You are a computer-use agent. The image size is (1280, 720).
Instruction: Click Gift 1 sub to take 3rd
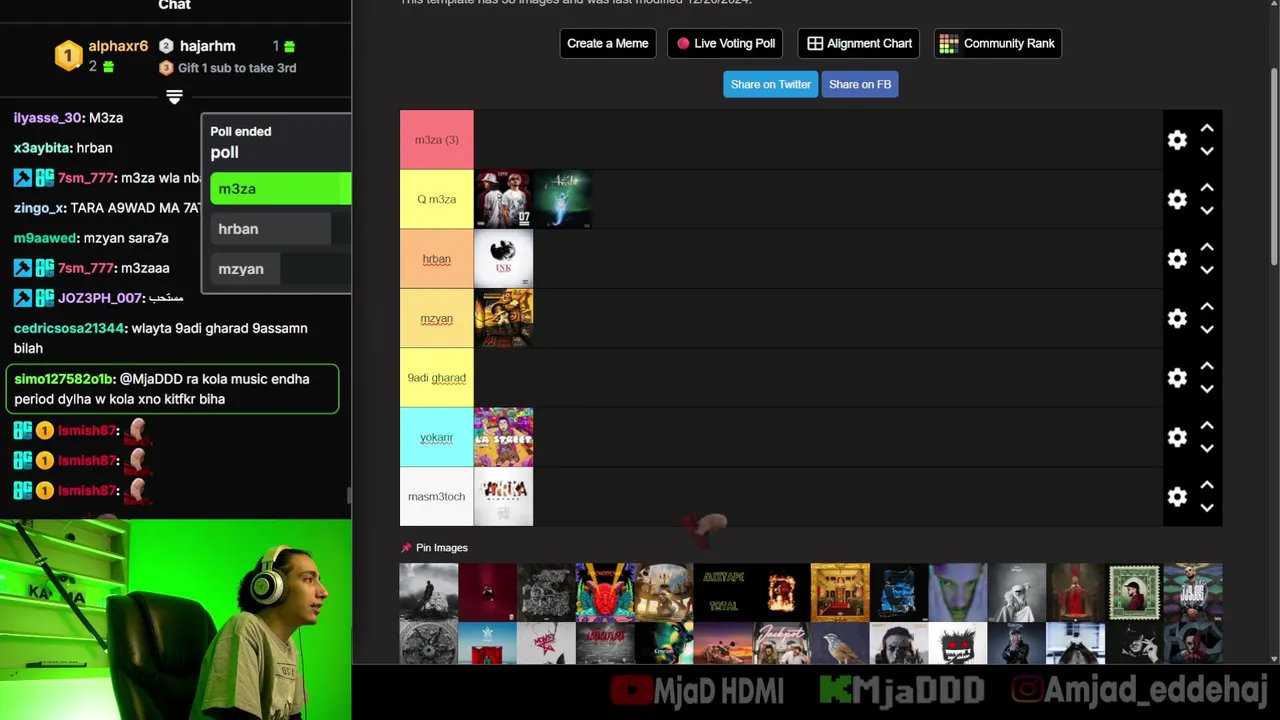(x=236, y=68)
